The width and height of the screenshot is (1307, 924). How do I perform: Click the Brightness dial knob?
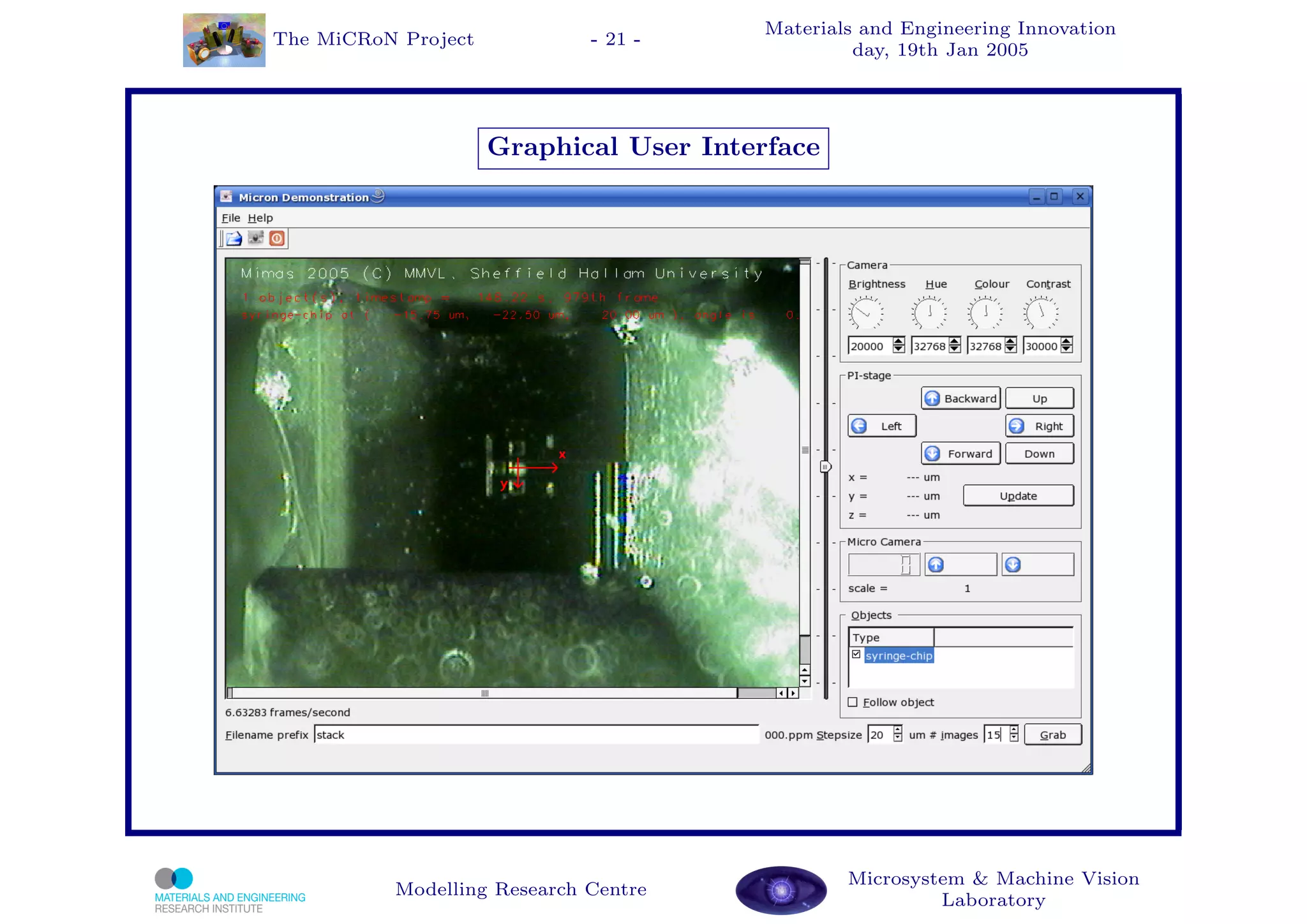tap(866, 313)
